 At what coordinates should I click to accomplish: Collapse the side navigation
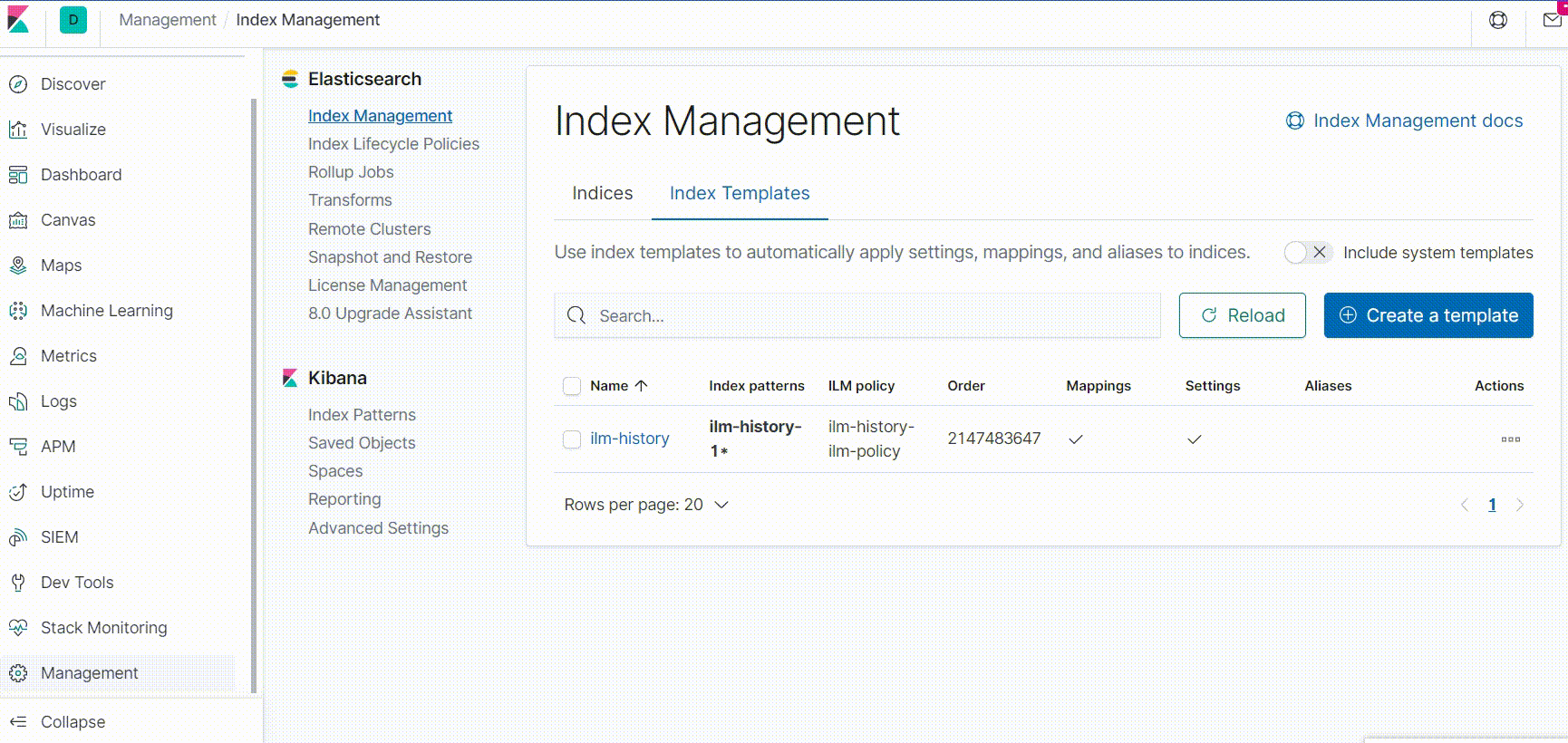click(x=73, y=722)
